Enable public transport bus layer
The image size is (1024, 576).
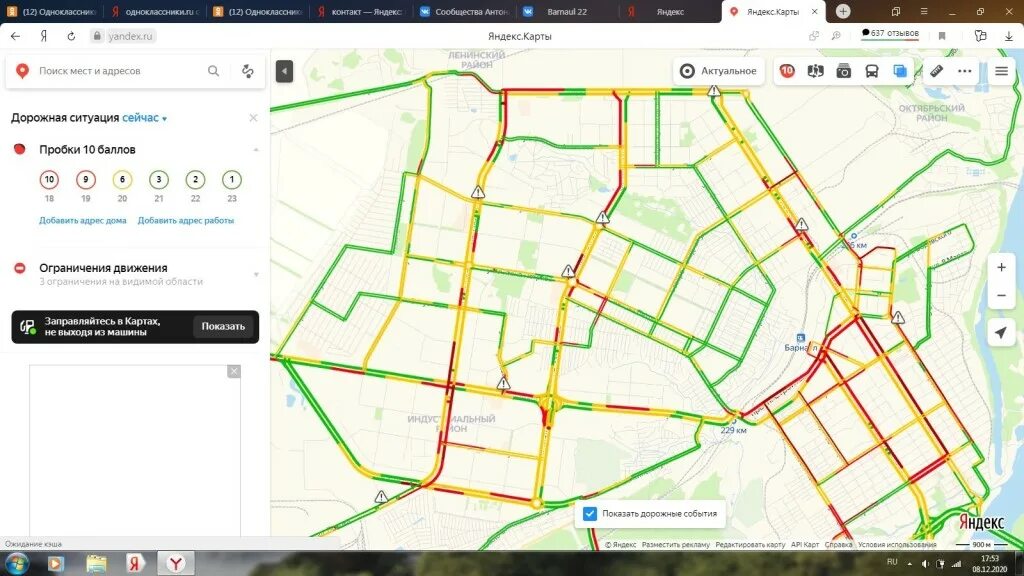[x=872, y=71]
